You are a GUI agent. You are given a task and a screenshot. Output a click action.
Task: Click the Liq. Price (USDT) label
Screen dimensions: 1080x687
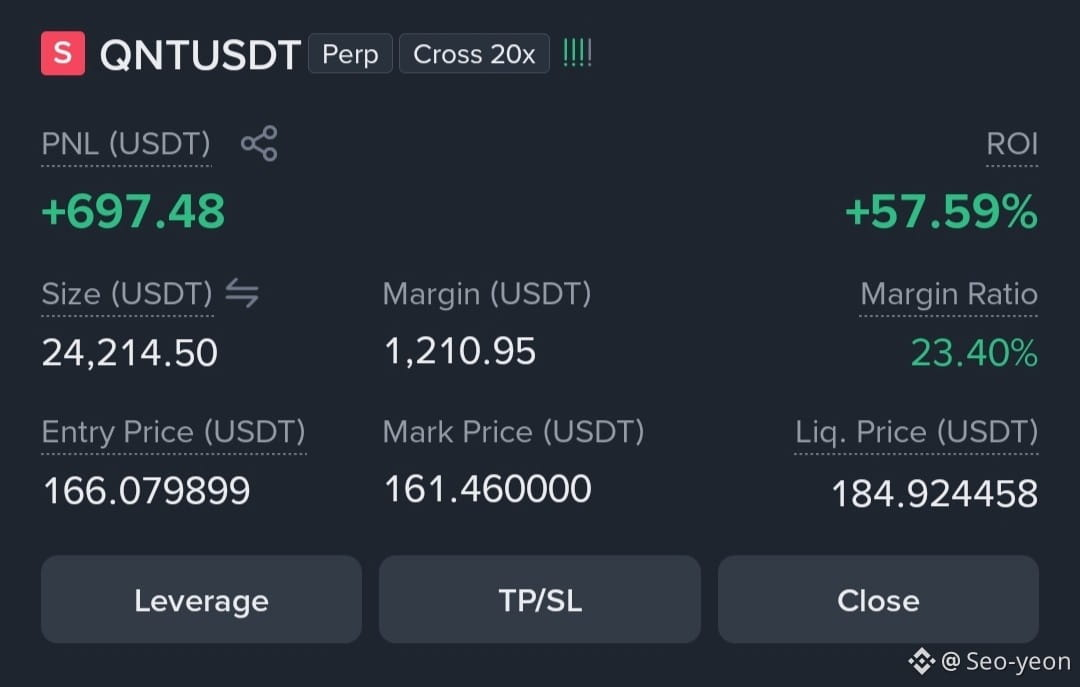[916, 432]
